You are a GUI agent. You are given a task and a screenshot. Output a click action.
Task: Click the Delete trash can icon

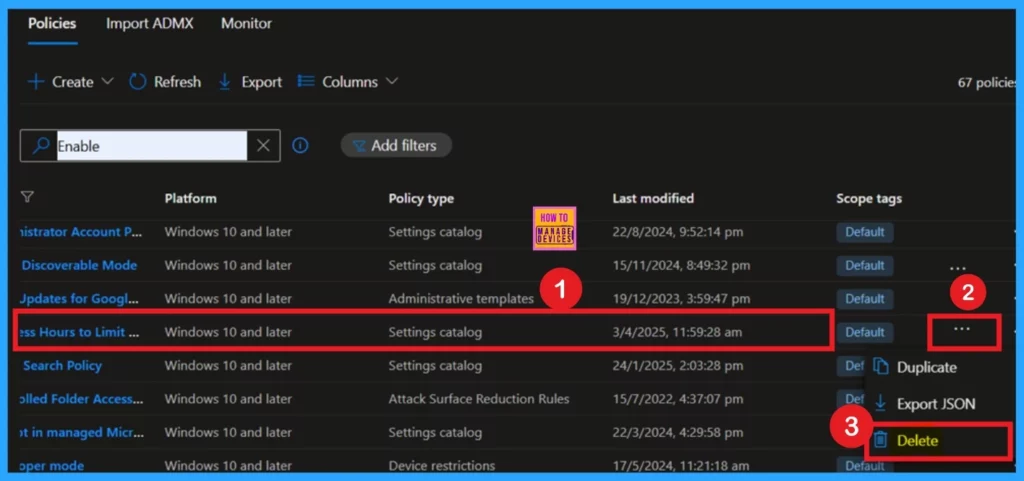coord(881,440)
